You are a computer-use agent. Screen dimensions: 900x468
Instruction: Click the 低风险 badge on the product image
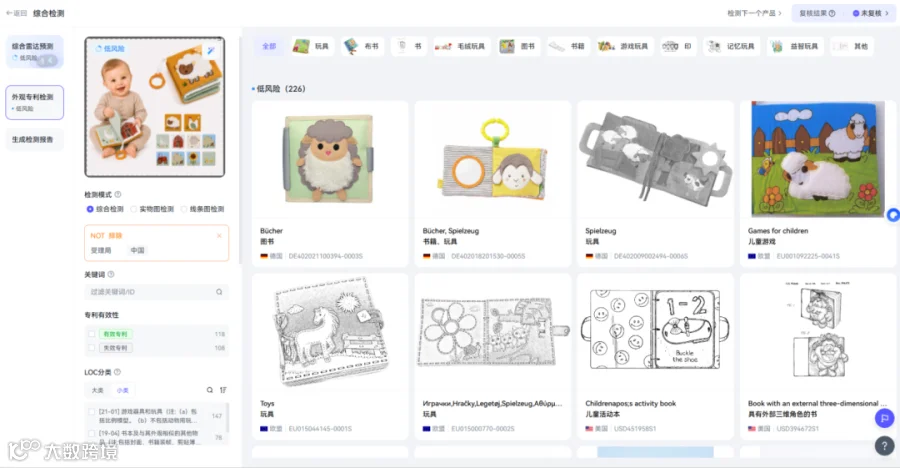110,49
